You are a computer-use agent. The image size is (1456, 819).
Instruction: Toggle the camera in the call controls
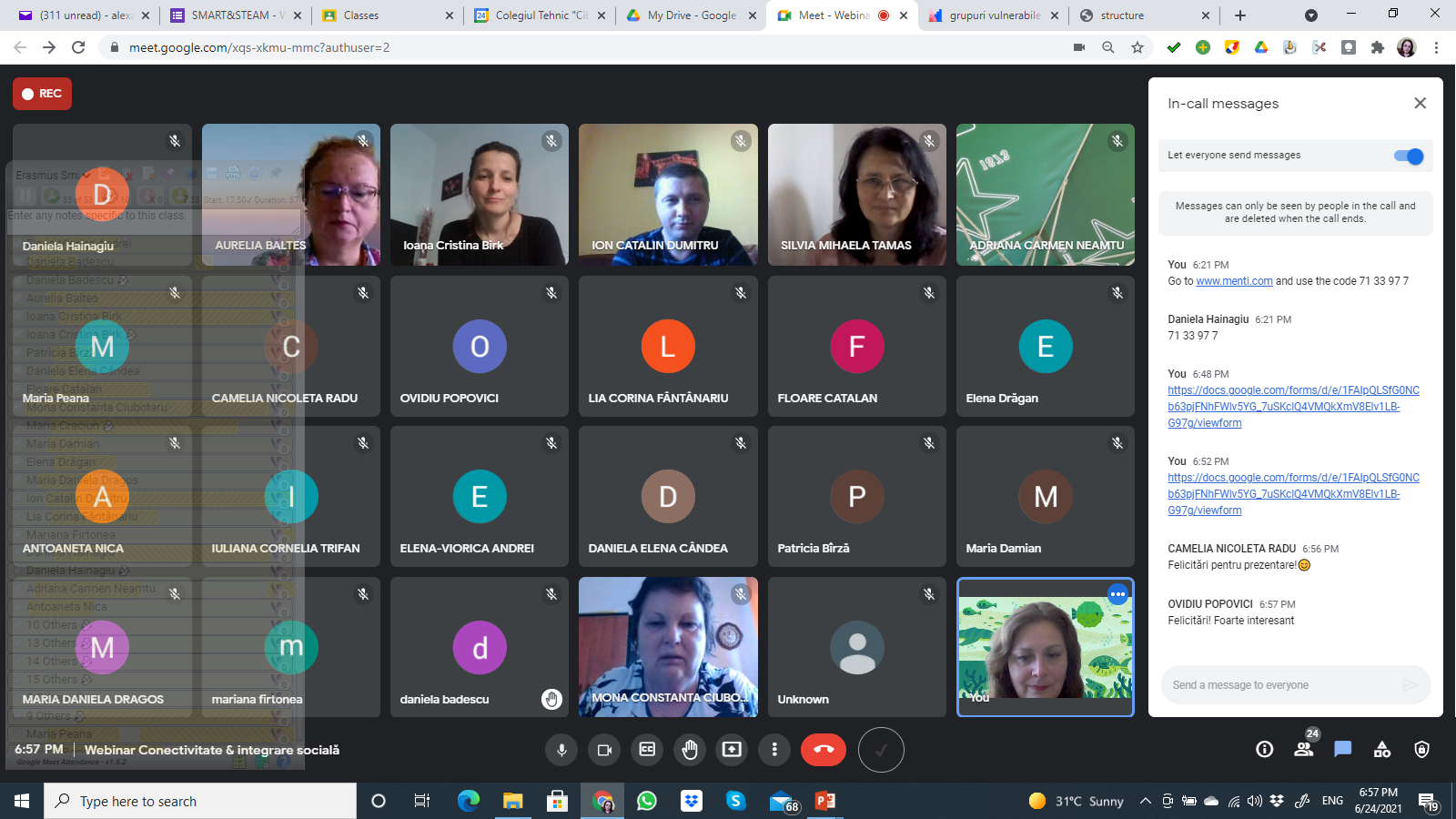coord(604,750)
